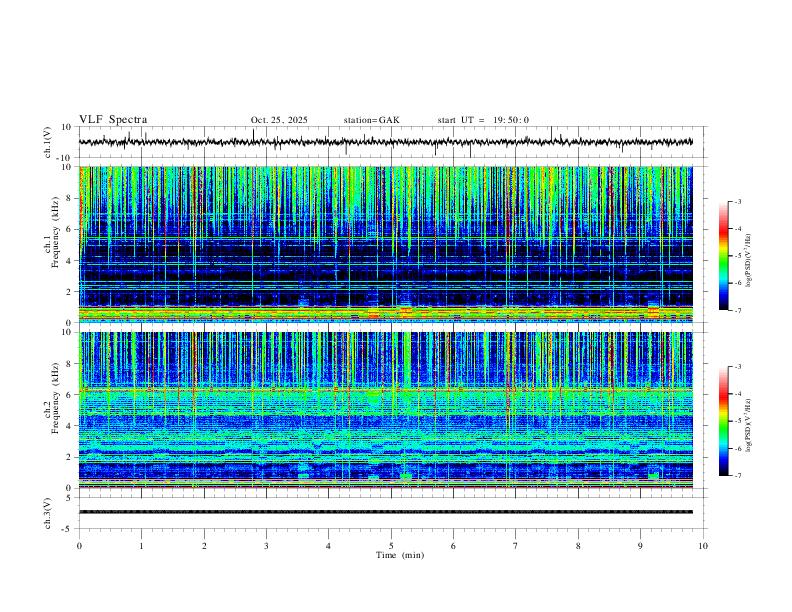Click the time axis tick label '5'
This screenshot has height=612, width=792.
coord(391,546)
